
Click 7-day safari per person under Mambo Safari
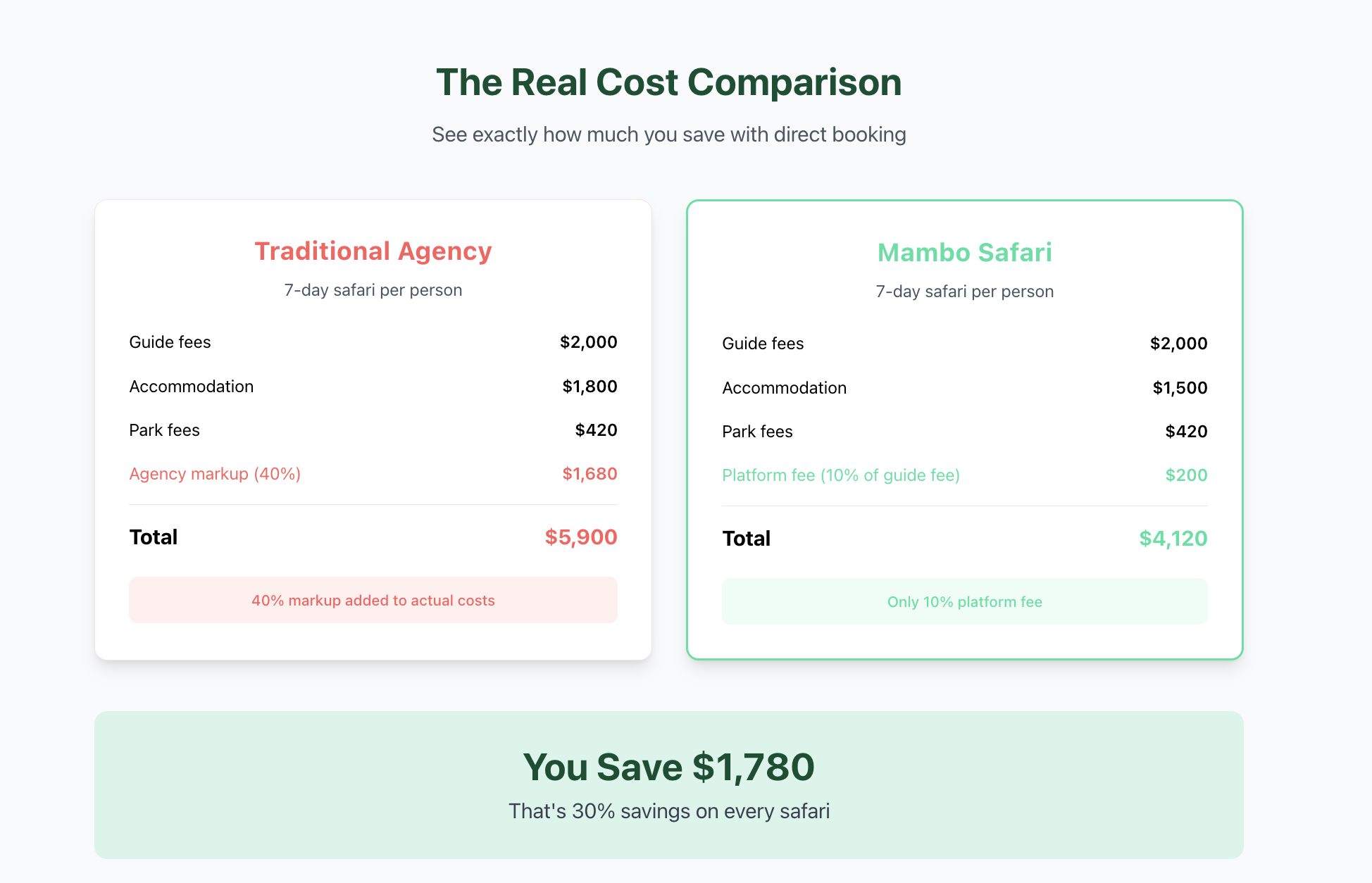pyautogui.click(x=965, y=292)
